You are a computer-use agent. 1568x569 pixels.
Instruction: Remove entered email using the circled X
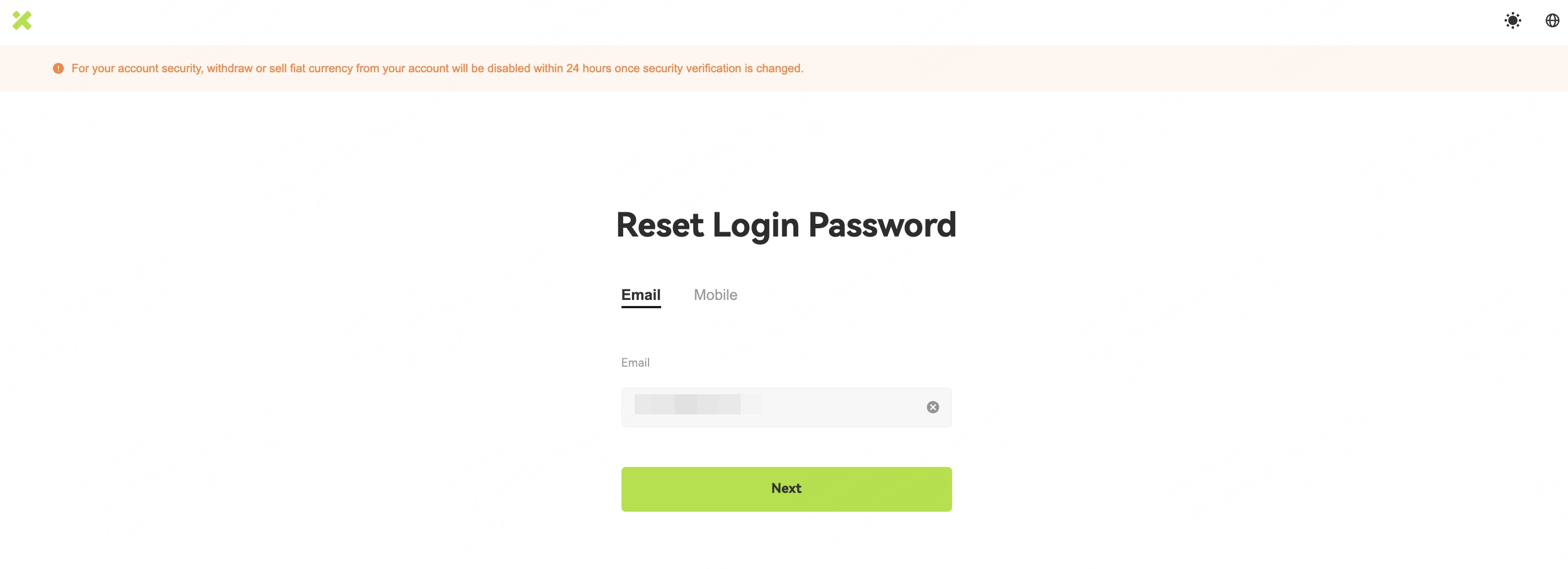932,407
